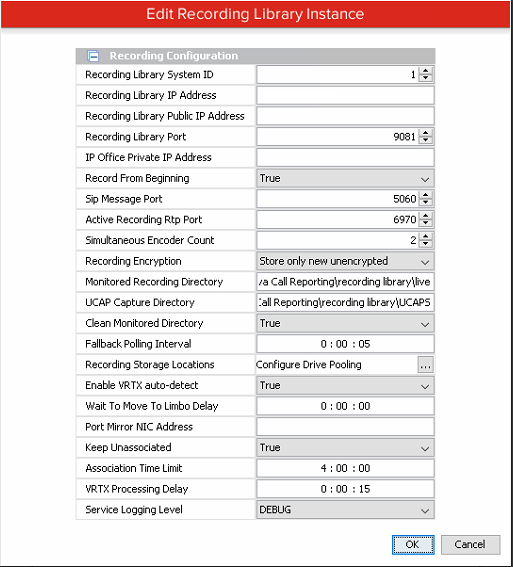Click the UCAP Capture Directory path field
Image resolution: width=513 pixels, height=567 pixels.
click(345, 303)
